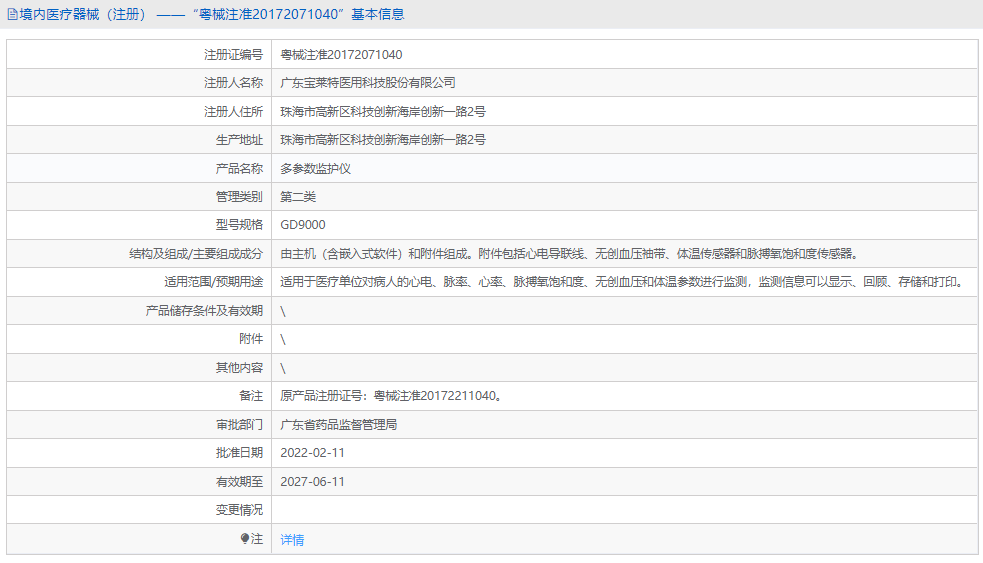Open the 详情 link in the note row
The width and height of the screenshot is (983, 563).
[292, 540]
